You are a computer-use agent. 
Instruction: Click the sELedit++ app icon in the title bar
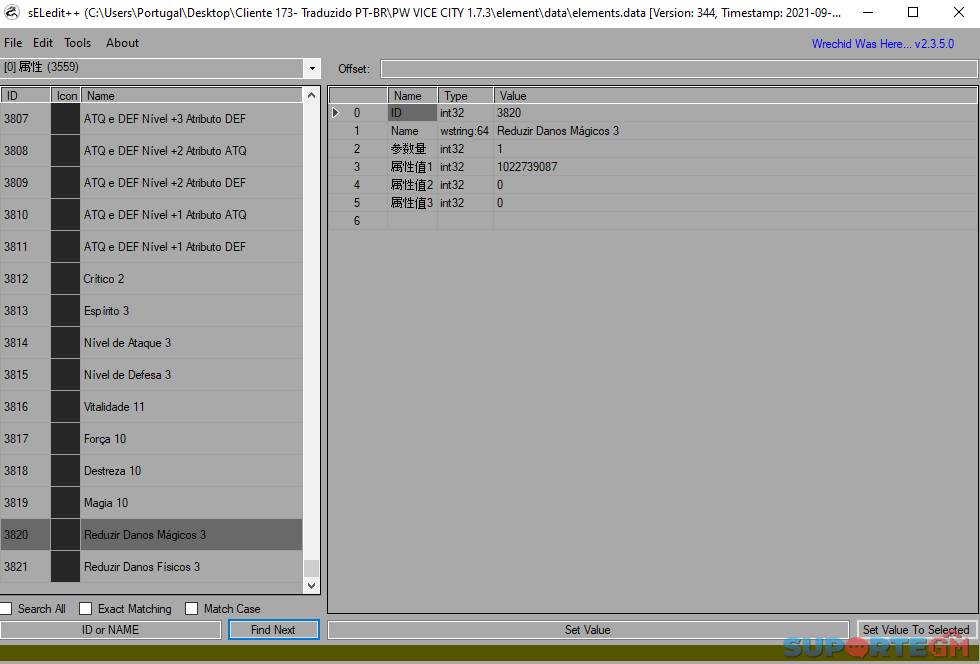click(12, 13)
